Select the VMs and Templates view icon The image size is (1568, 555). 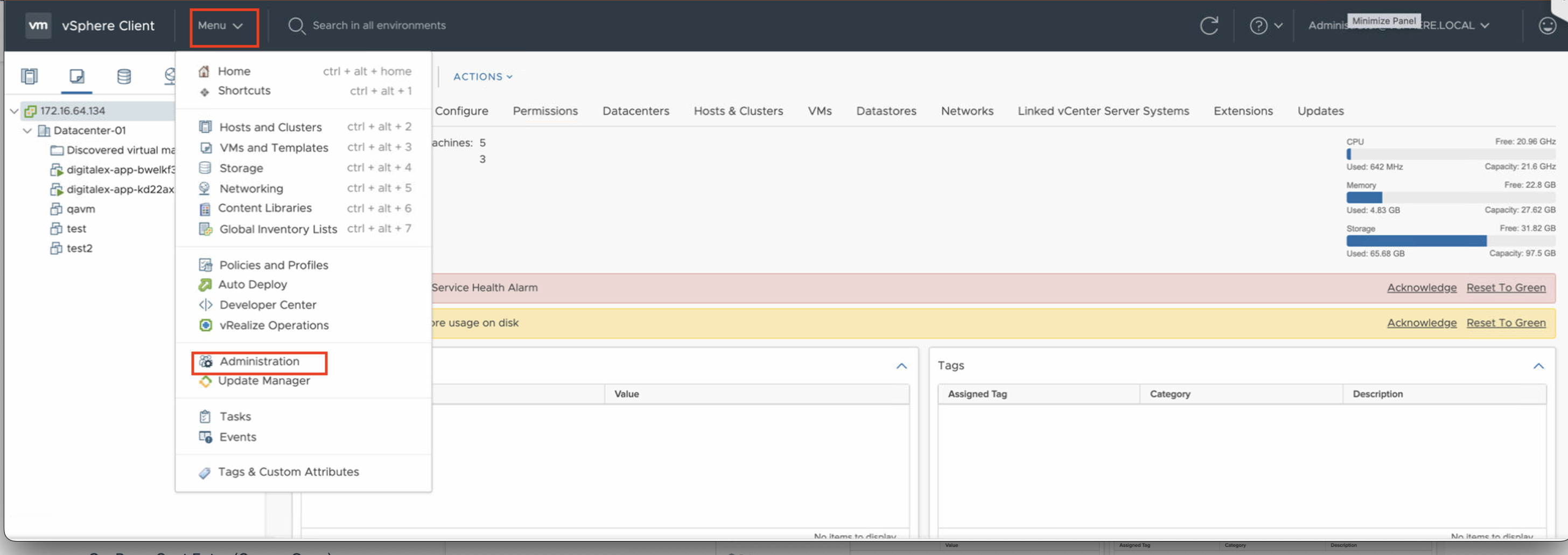click(x=76, y=76)
